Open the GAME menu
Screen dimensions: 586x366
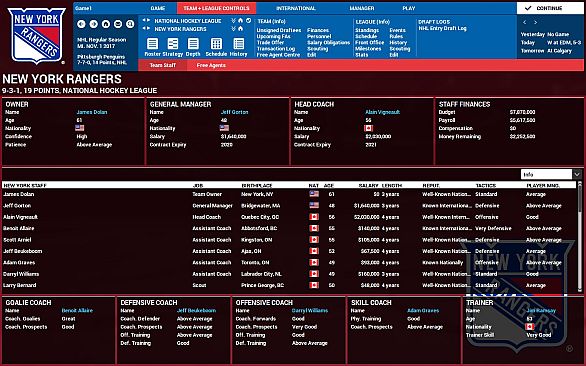click(158, 8)
